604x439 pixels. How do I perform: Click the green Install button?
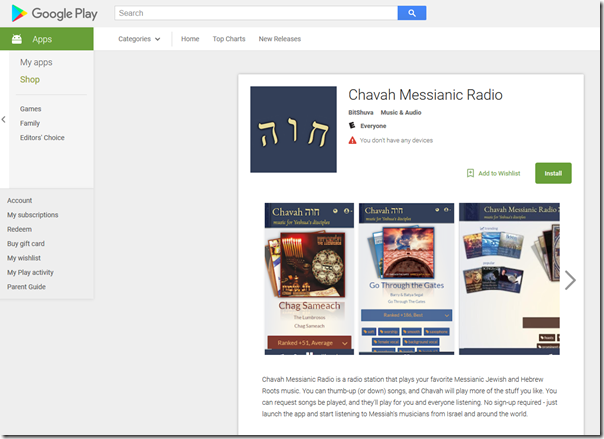pos(553,173)
